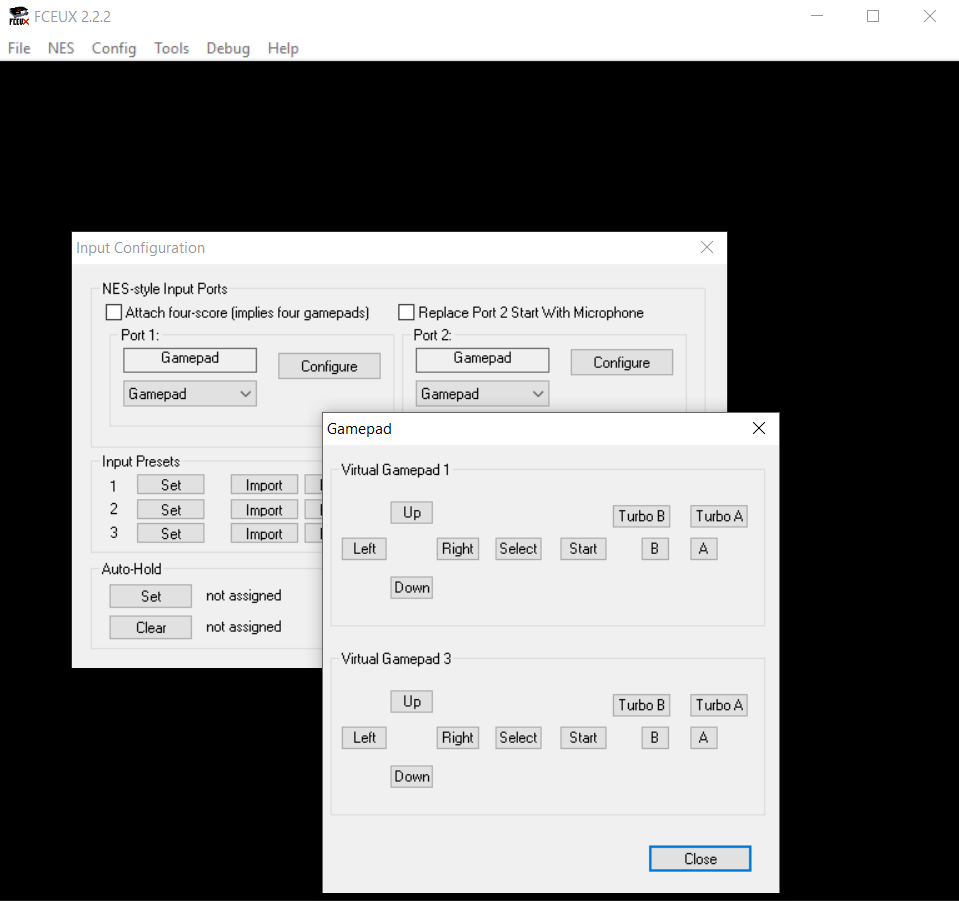Close the Gamepad dialog with X icon
This screenshot has width=959, height=901.
point(758,428)
